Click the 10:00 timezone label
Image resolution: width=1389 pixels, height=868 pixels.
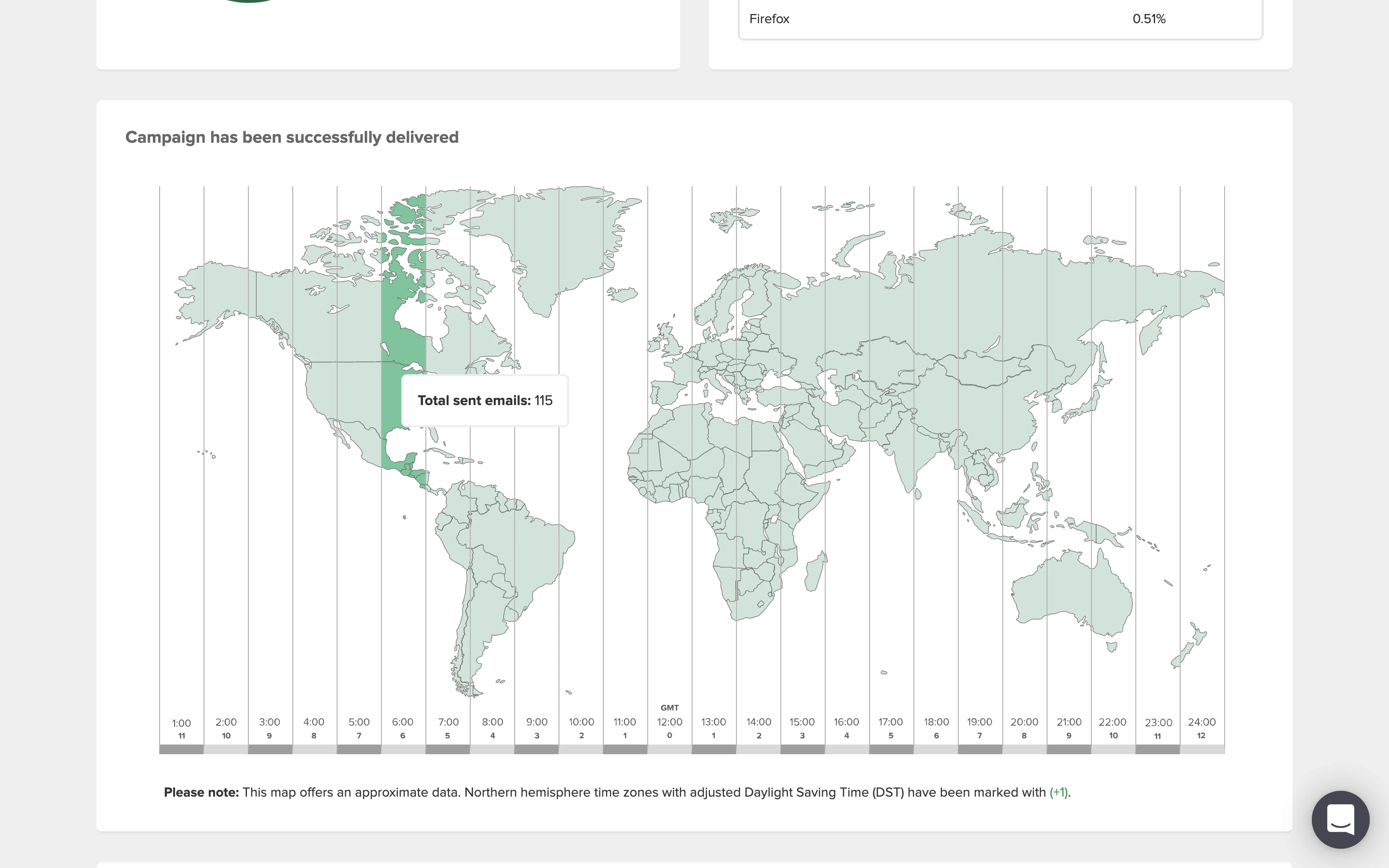[x=581, y=722]
